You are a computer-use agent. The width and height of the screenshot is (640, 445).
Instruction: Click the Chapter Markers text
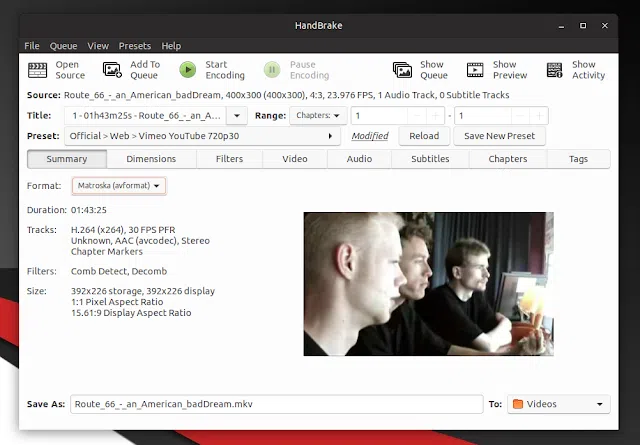(x=107, y=252)
